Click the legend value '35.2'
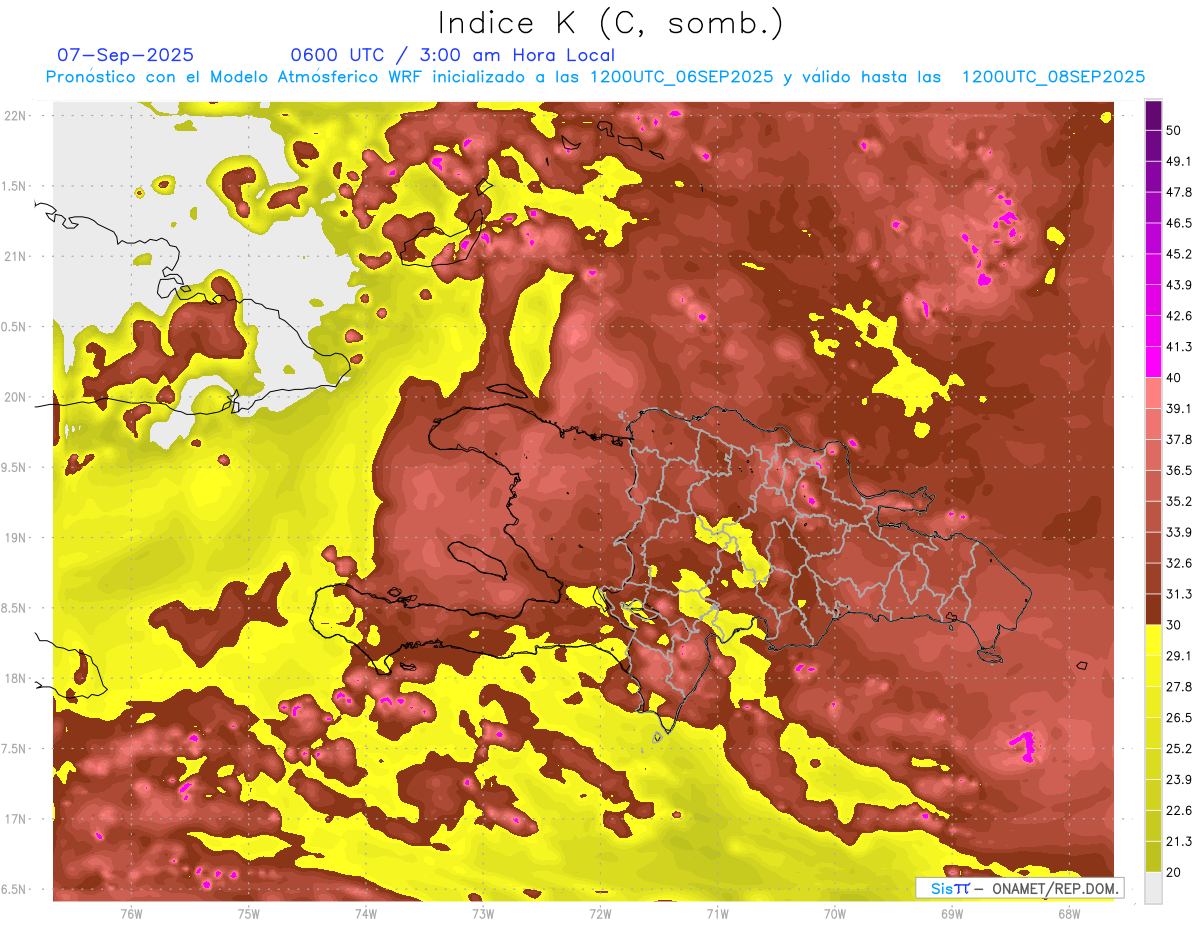 click(1178, 501)
